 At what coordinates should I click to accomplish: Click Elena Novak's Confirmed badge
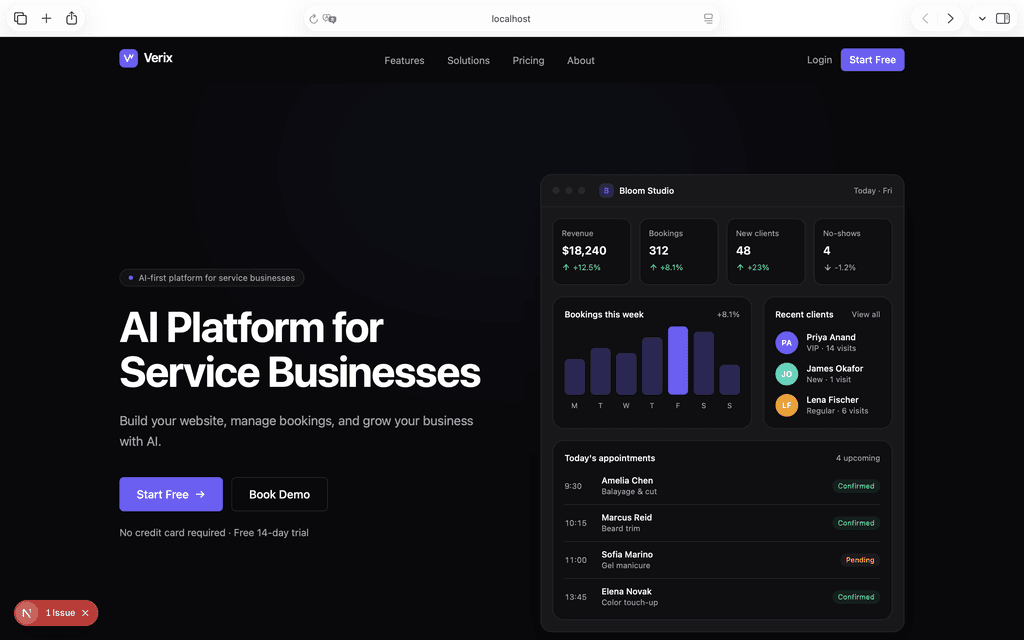(x=856, y=597)
